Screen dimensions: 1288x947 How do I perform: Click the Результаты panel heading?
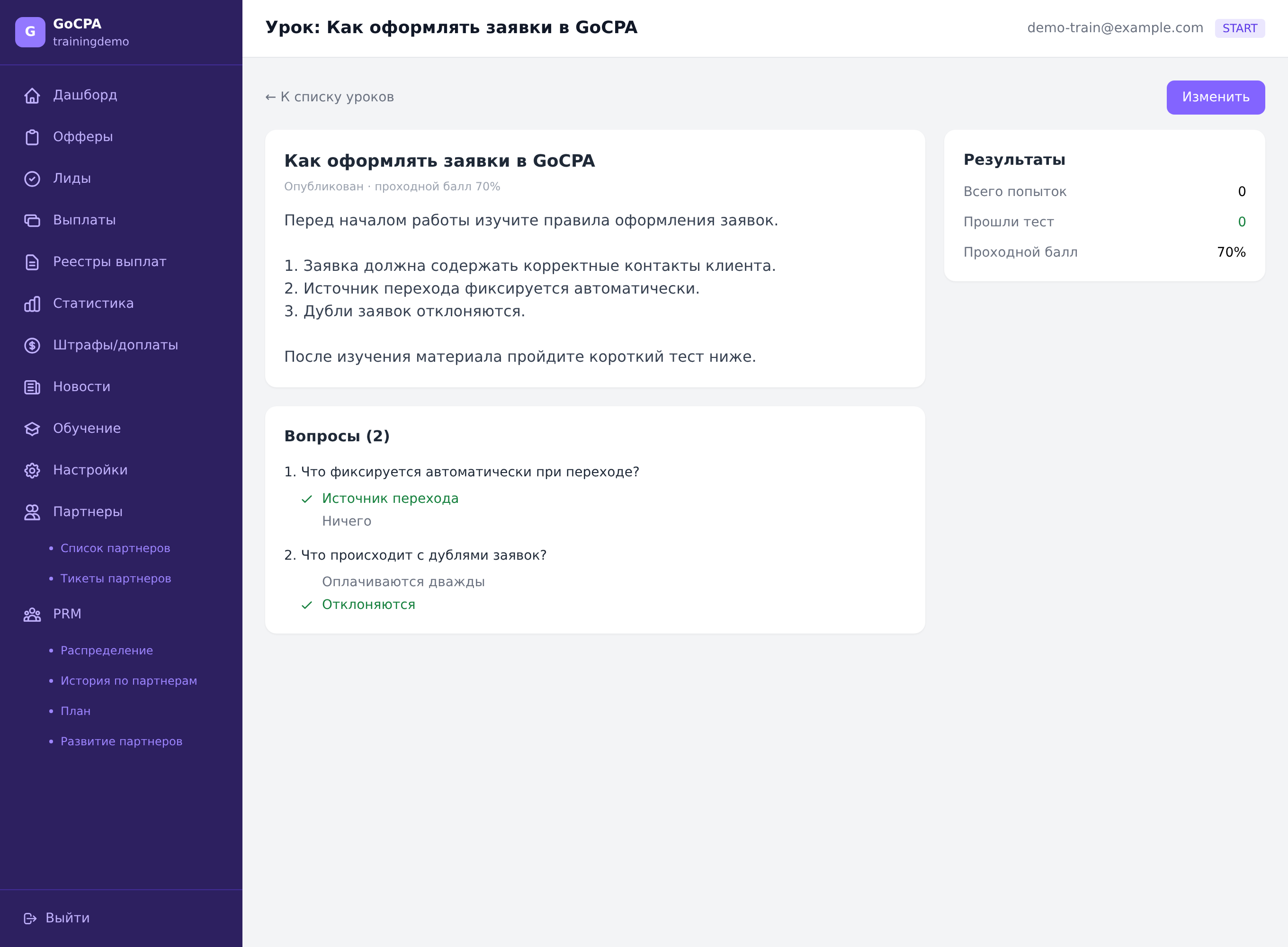coord(1014,160)
